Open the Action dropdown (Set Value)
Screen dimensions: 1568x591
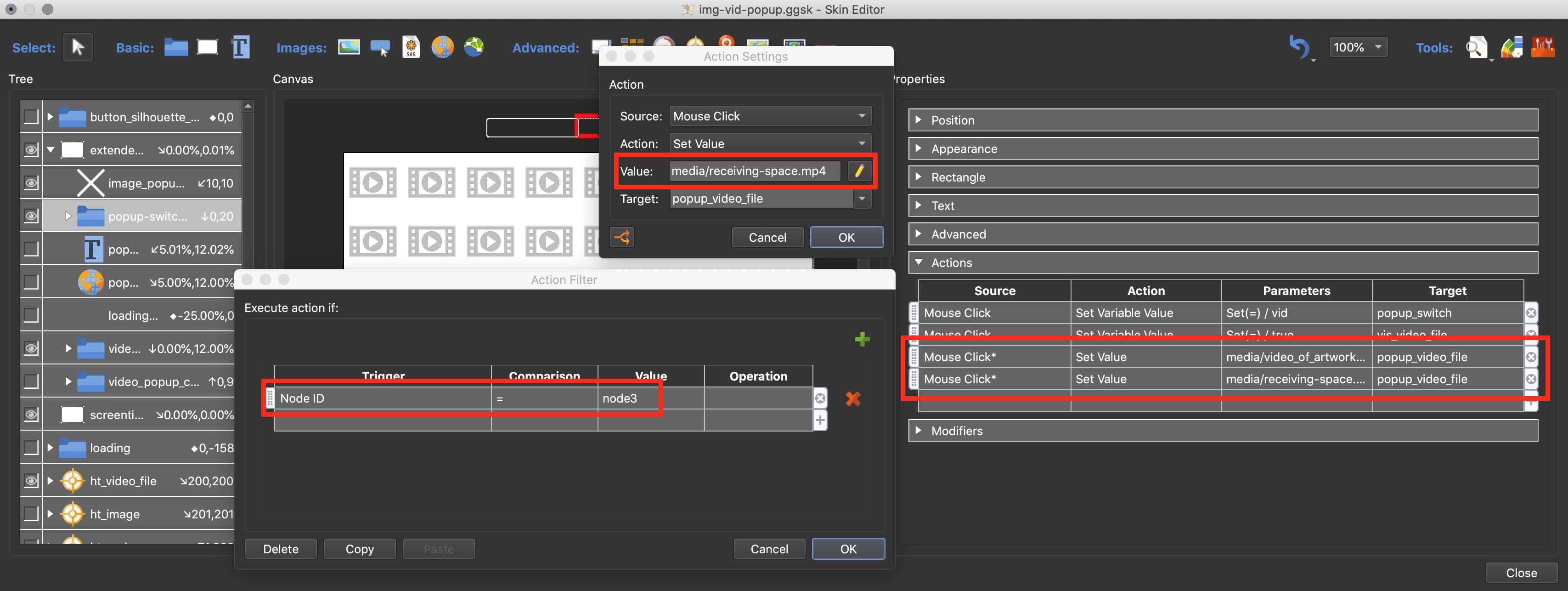(770, 144)
